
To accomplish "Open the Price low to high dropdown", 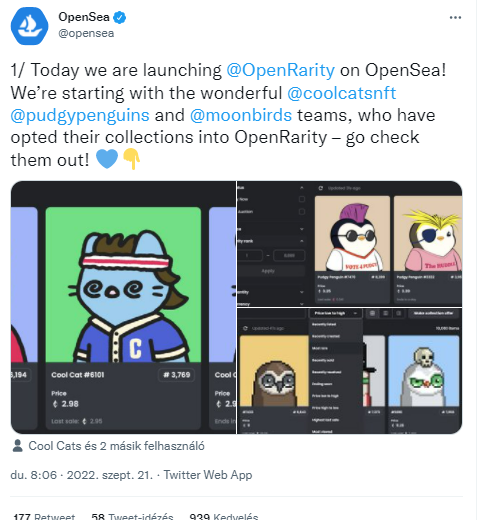I will click(335, 313).
